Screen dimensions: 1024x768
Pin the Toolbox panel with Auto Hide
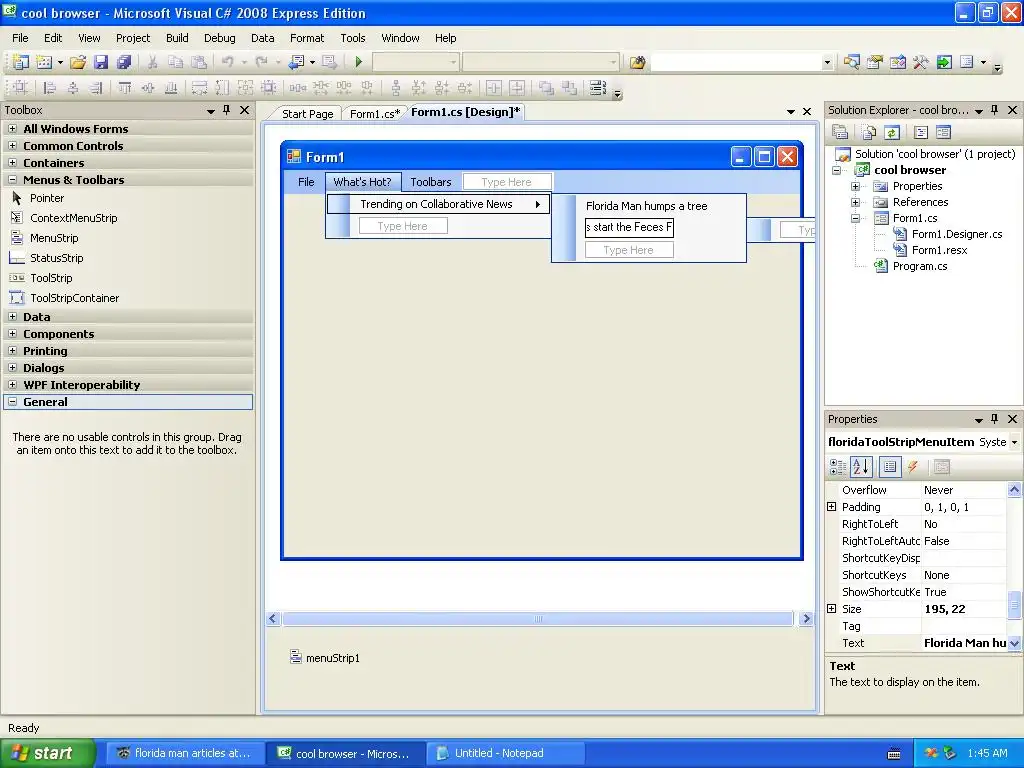pyautogui.click(x=227, y=110)
